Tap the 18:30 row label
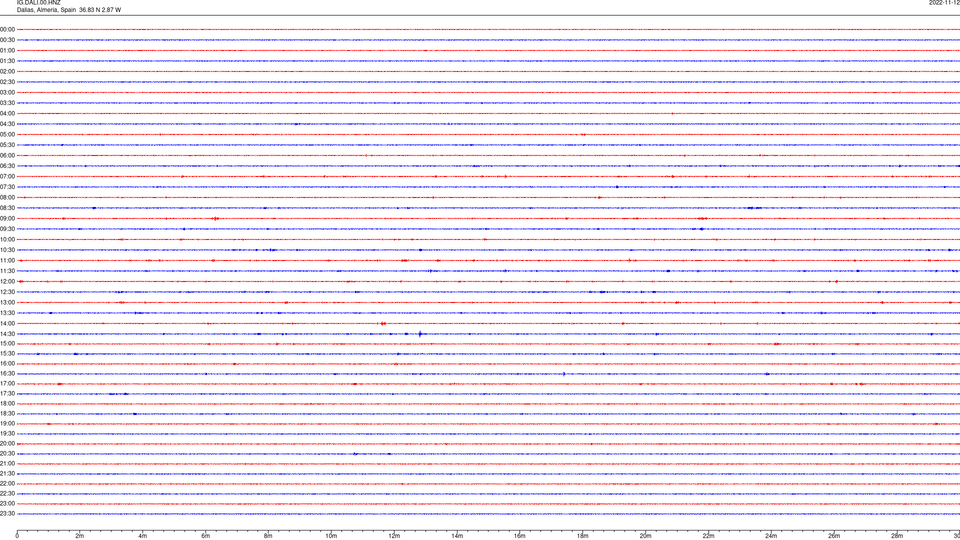960x540 pixels. (7, 414)
